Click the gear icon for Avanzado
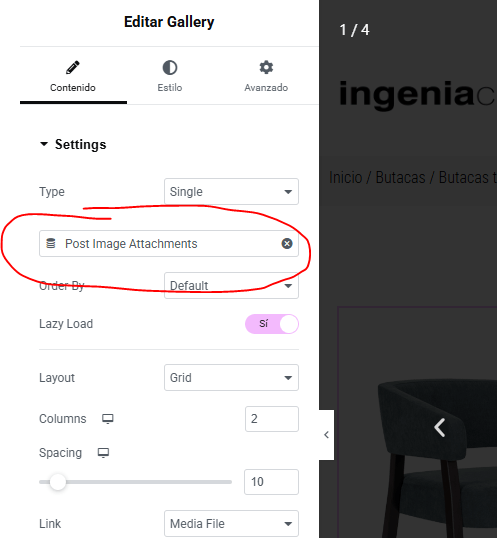The width and height of the screenshot is (497, 538). pos(266,67)
